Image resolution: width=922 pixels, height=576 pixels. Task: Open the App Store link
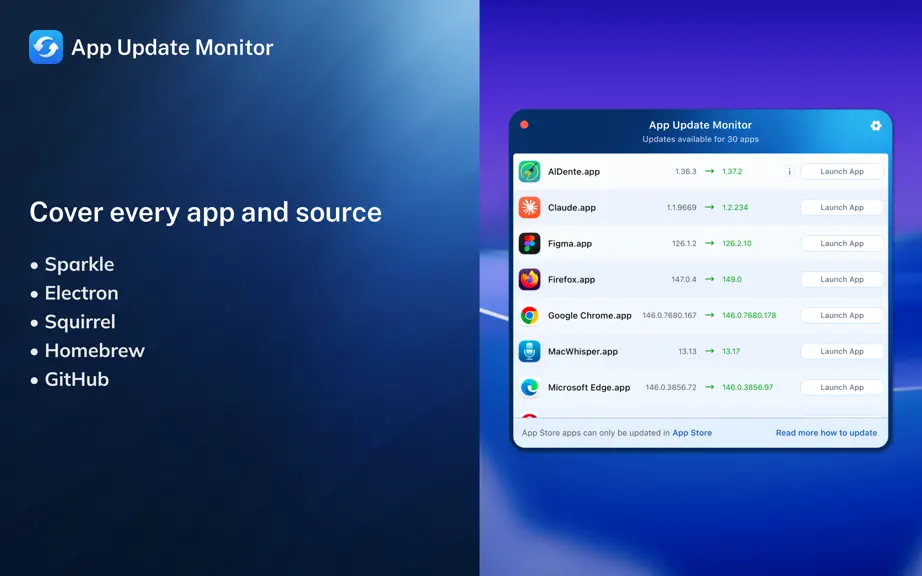pyautogui.click(x=692, y=433)
